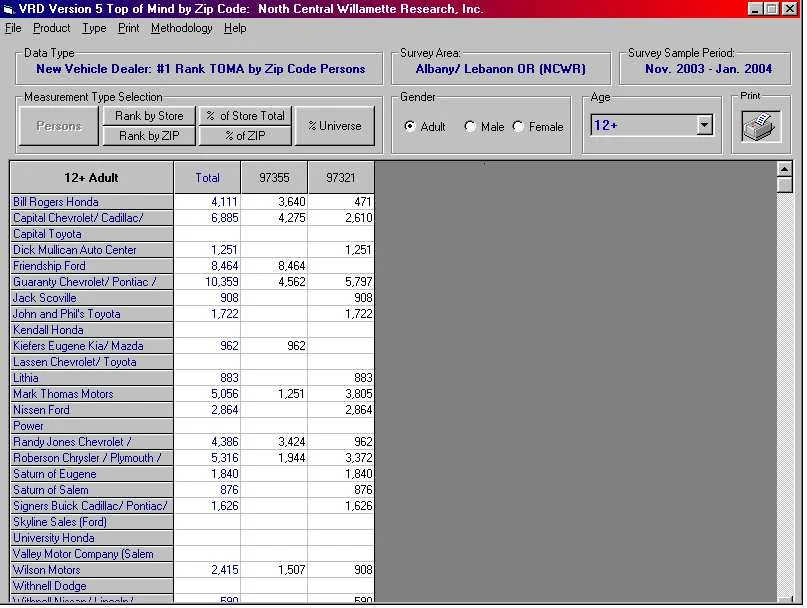Click the scroll up arrow of table
The width and height of the screenshot is (807, 608).
pyautogui.click(x=784, y=169)
